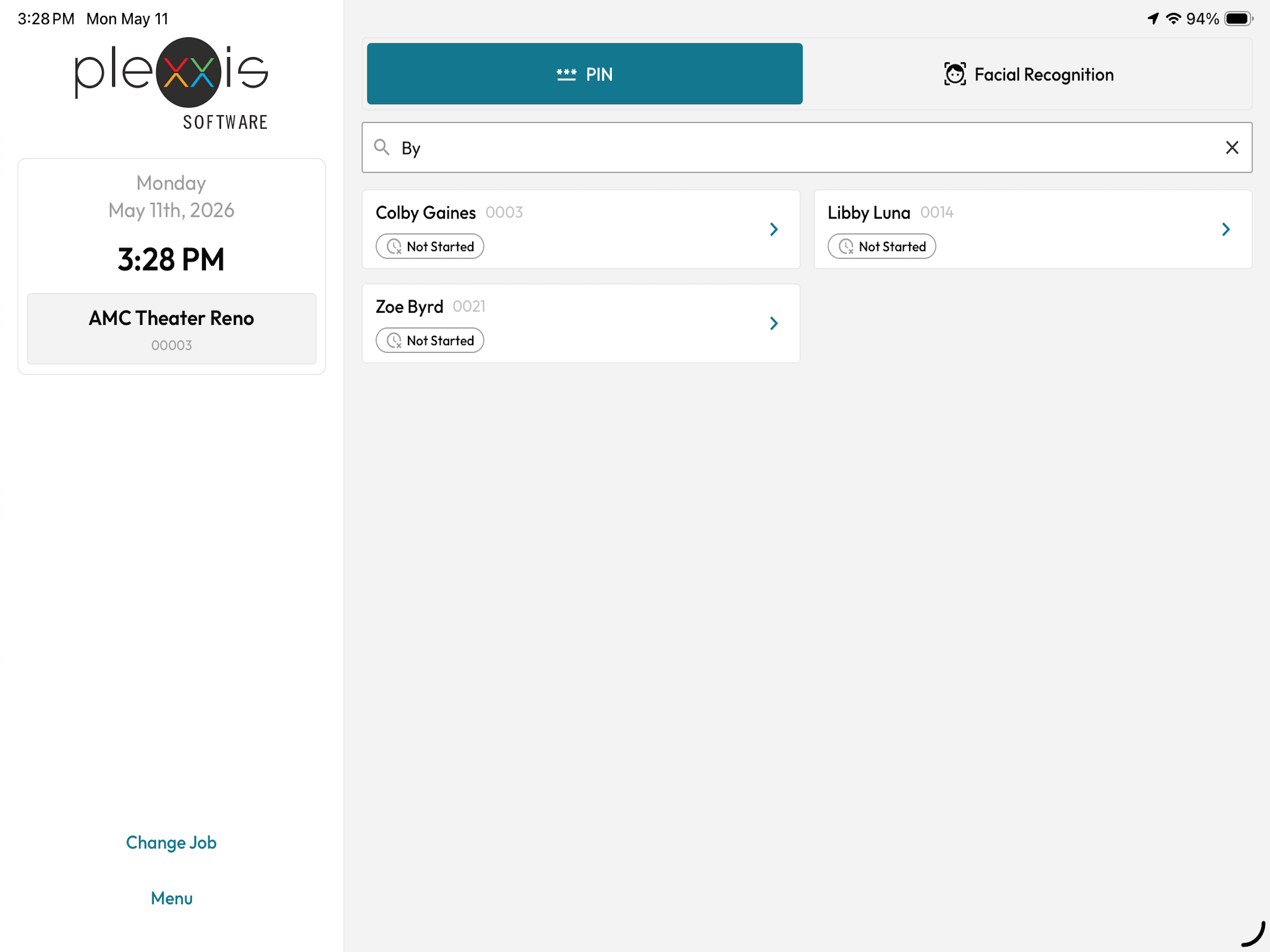
Task: Click clock icon in Zoe Byrd status
Action: pyautogui.click(x=395, y=341)
